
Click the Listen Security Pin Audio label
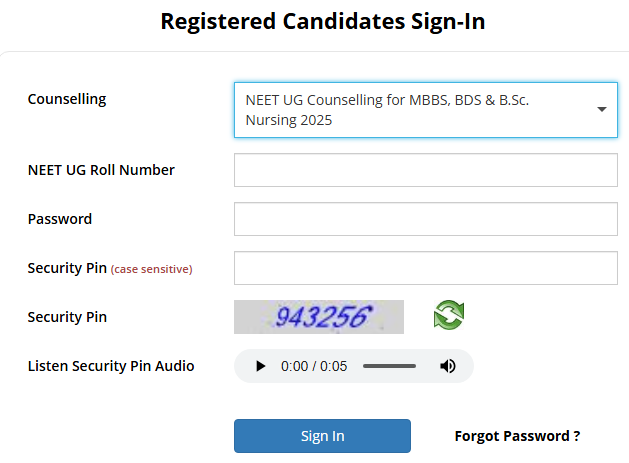pyautogui.click(x=111, y=366)
